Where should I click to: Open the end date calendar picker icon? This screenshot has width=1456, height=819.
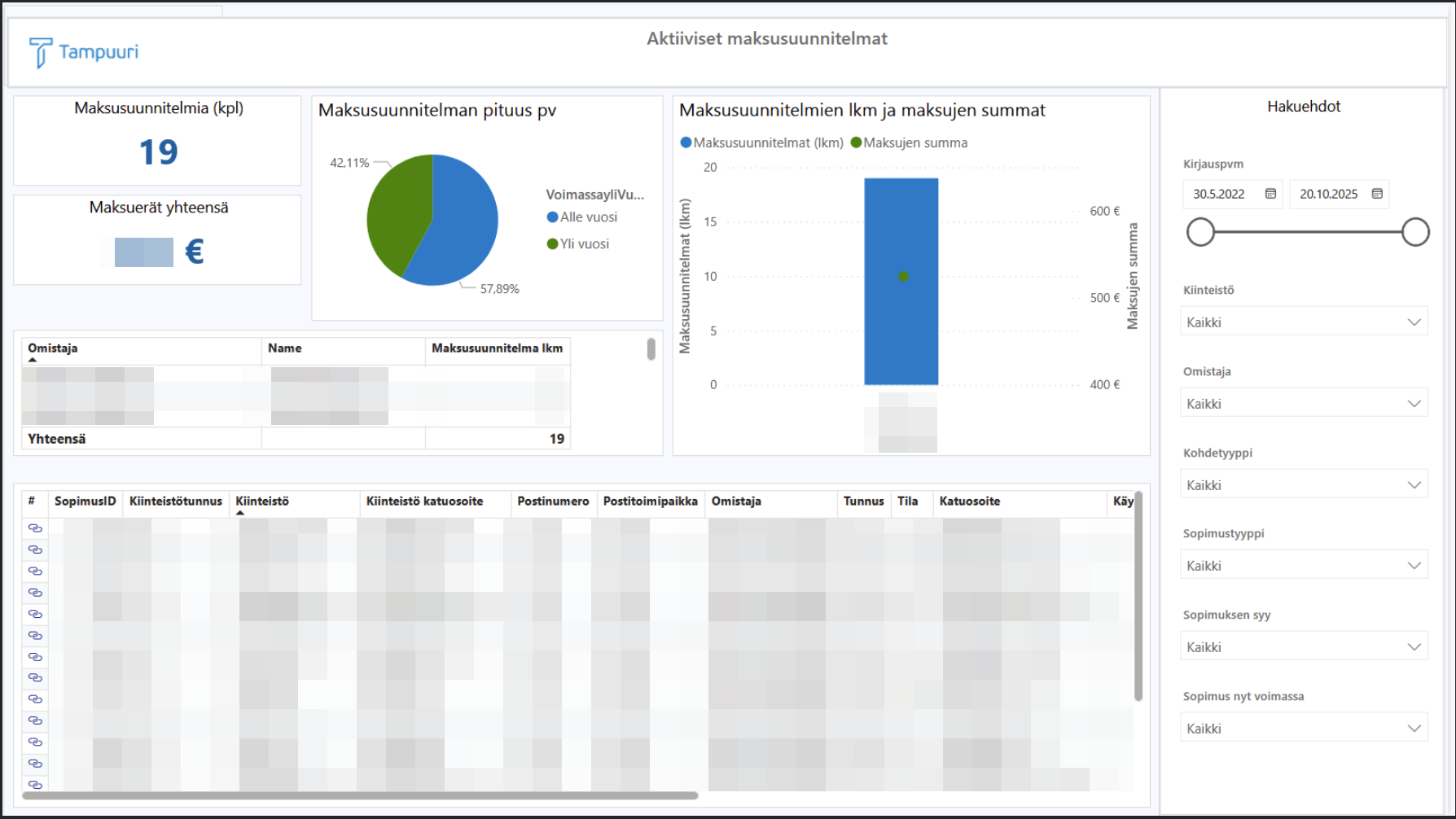point(1377,194)
